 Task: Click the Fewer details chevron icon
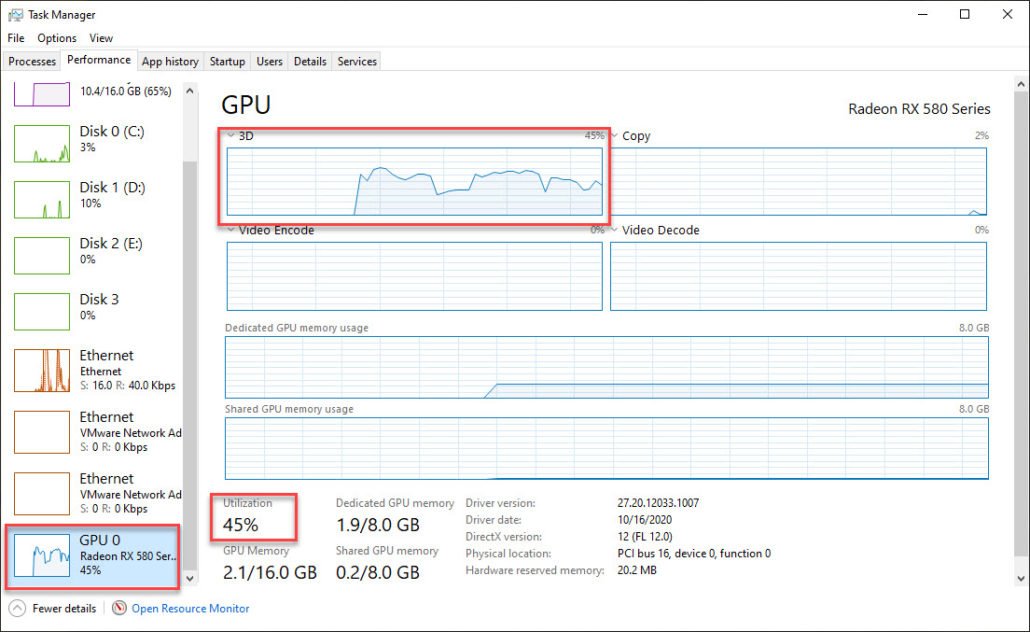click(x=17, y=608)
